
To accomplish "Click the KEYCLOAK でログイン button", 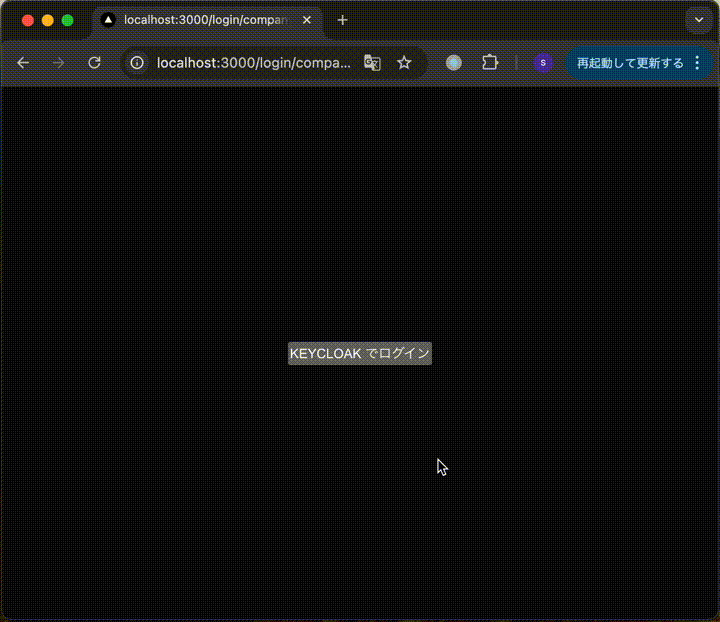I will click(360, 353).
